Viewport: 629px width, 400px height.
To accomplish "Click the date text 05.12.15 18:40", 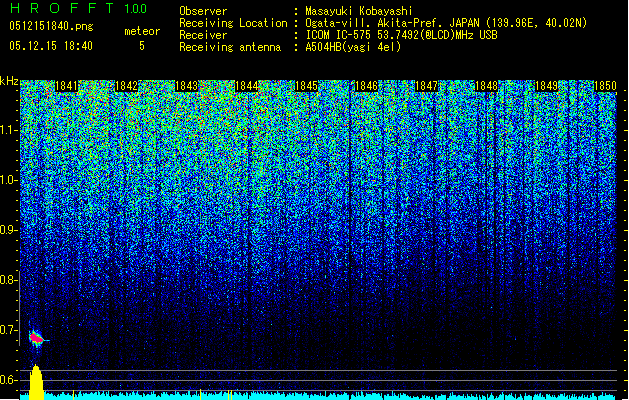I will click(x=51, y=46).
